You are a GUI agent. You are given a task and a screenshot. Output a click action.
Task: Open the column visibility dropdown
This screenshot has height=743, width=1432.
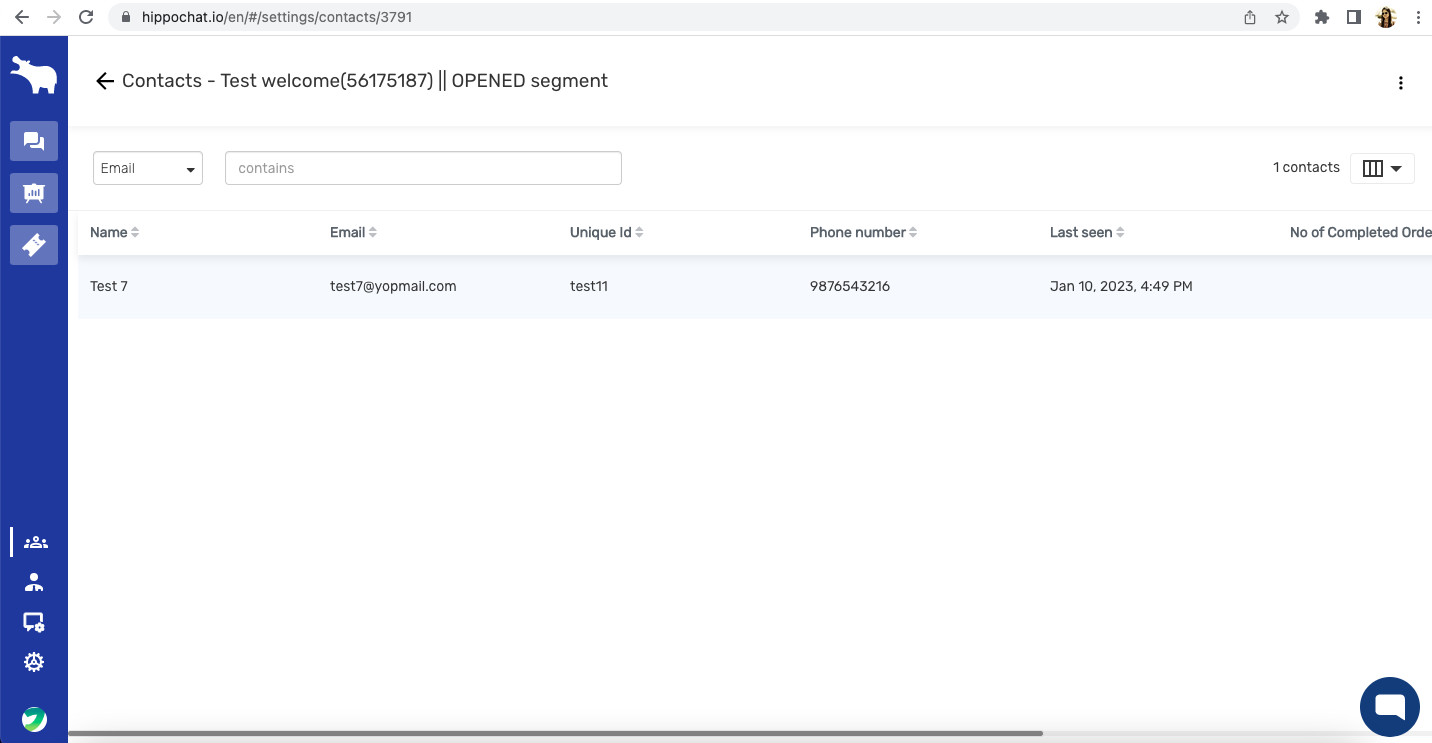tap(1382, 168)
